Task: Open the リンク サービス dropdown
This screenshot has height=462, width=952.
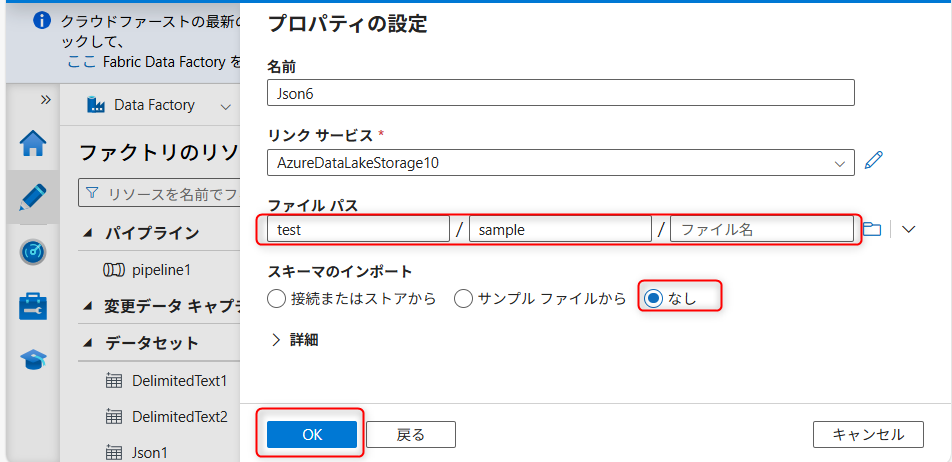Action: 560,163
